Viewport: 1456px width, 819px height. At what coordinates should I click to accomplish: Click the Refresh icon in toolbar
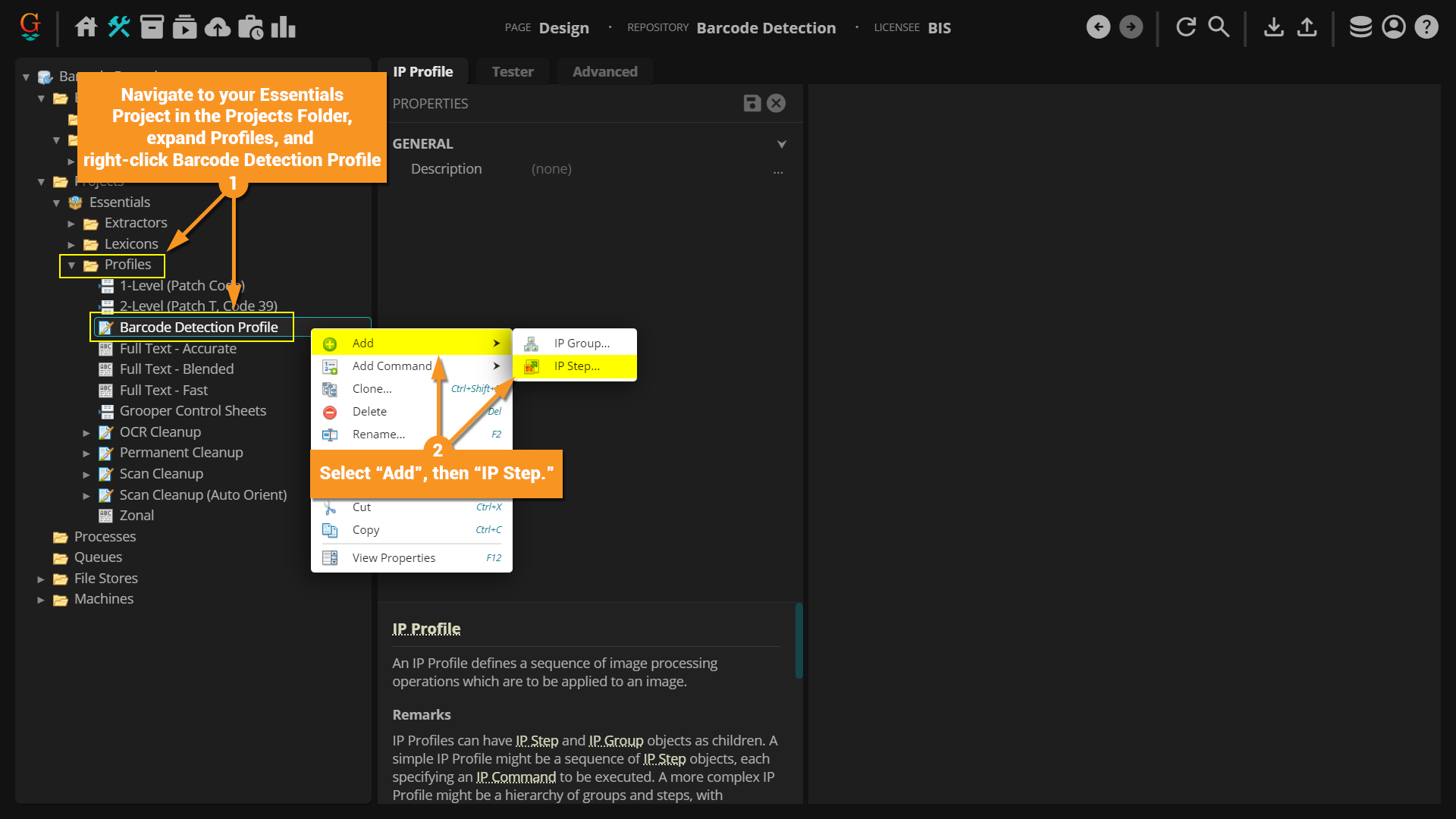1185,27
